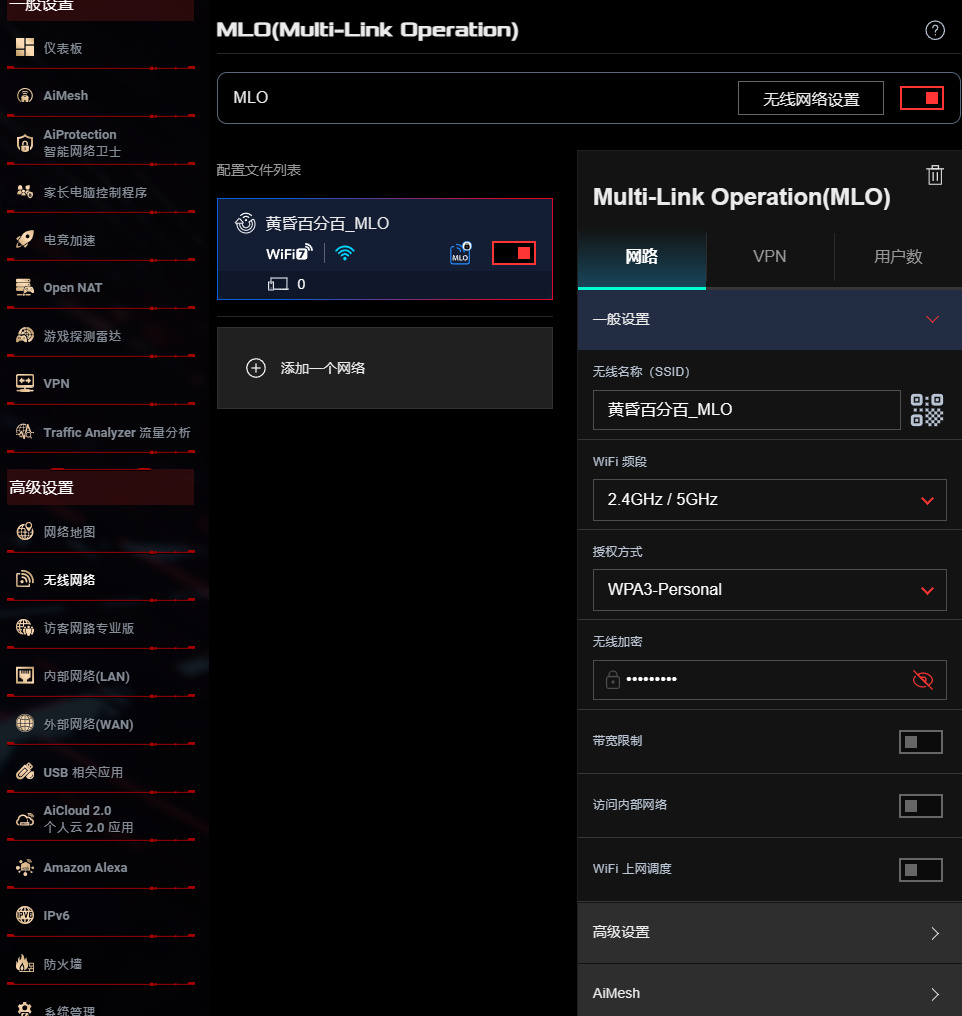The image size is (962, 1016).
Task: Click USB 相关应用 icon
Action: [25, 772]
